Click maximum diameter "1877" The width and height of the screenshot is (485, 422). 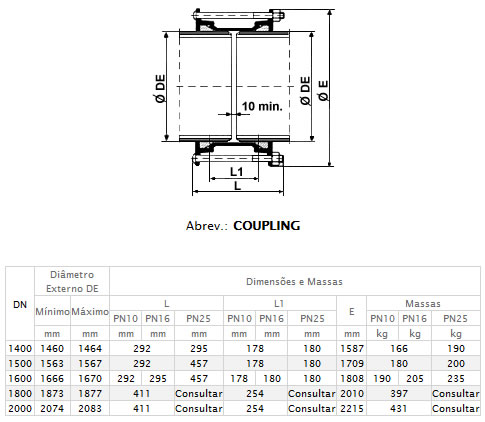90,394
